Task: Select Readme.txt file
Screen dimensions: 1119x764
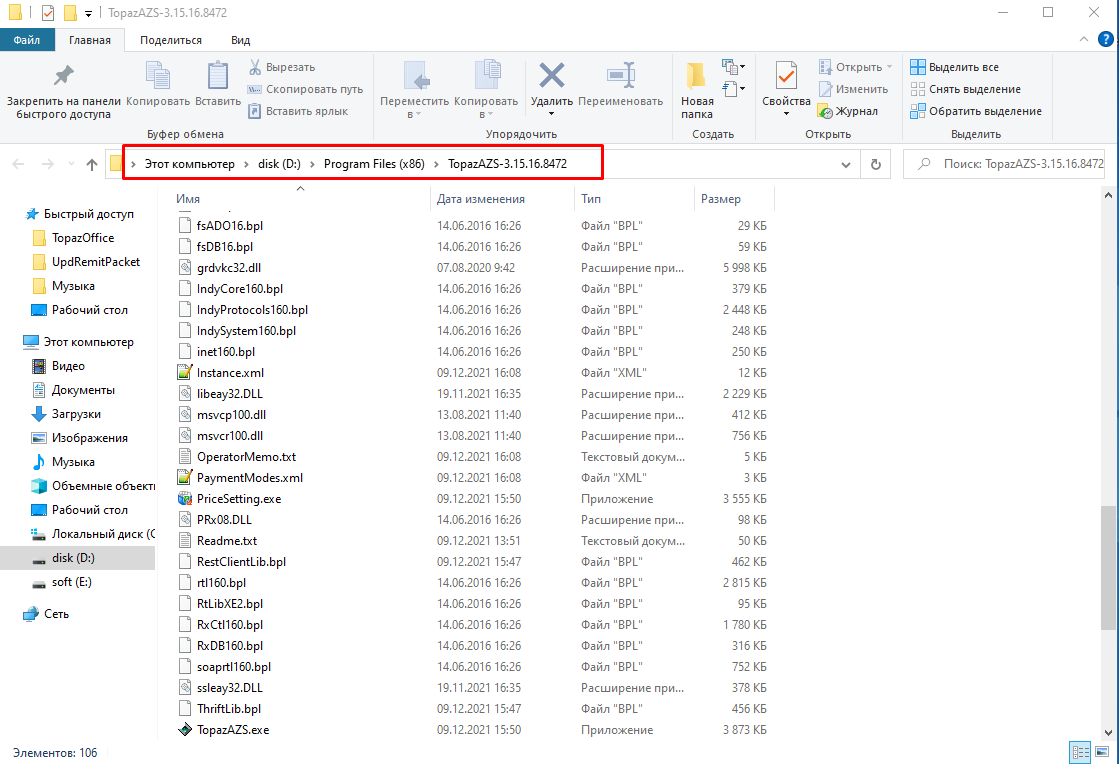Action: tap(226, 541)
